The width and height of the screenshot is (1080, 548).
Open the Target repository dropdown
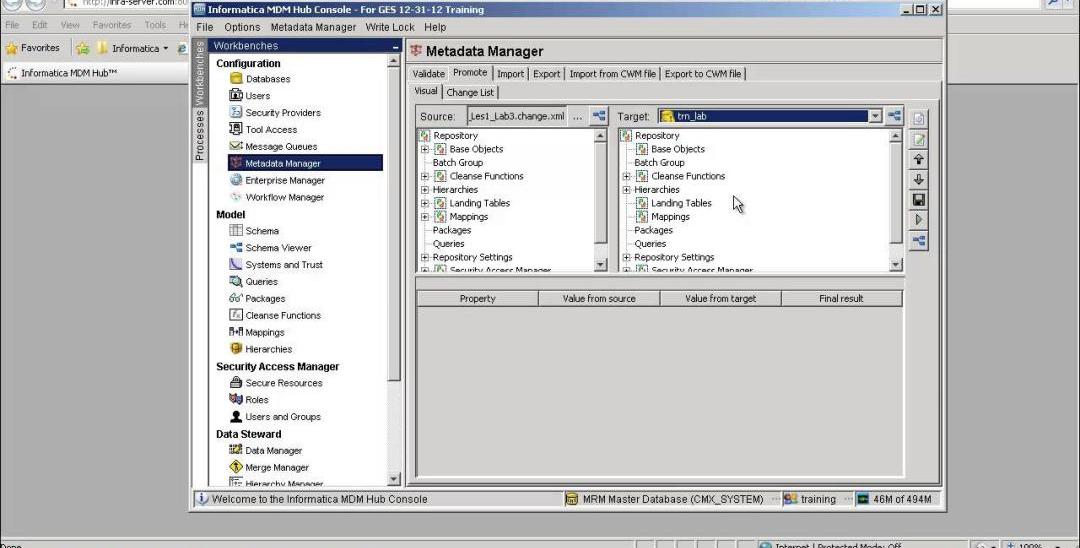875,116
